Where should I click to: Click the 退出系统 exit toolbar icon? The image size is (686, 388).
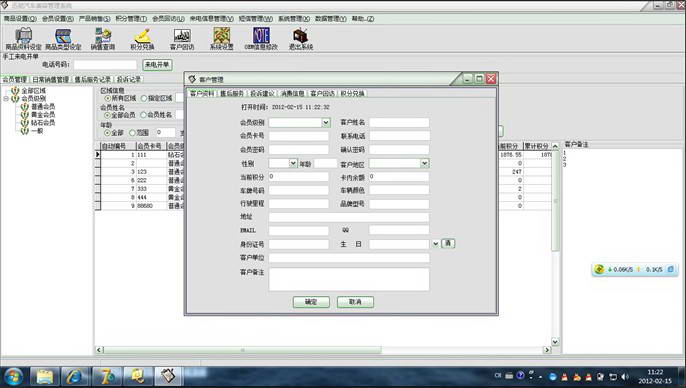pos(301,38)
